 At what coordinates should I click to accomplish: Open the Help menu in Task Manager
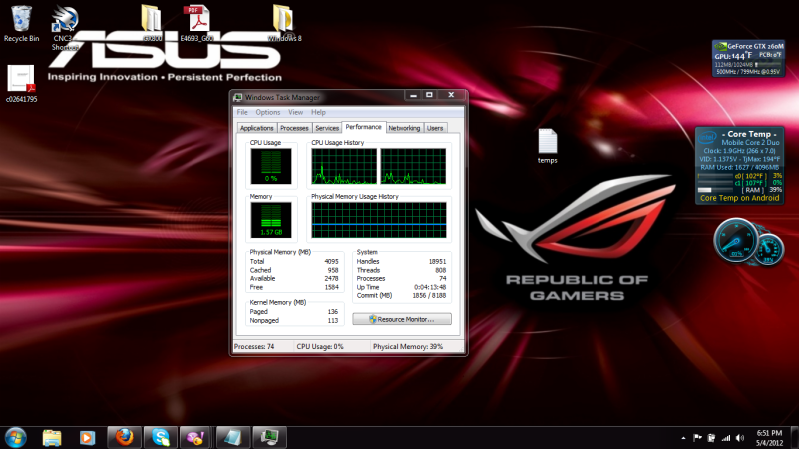click(x=318, y=112)
